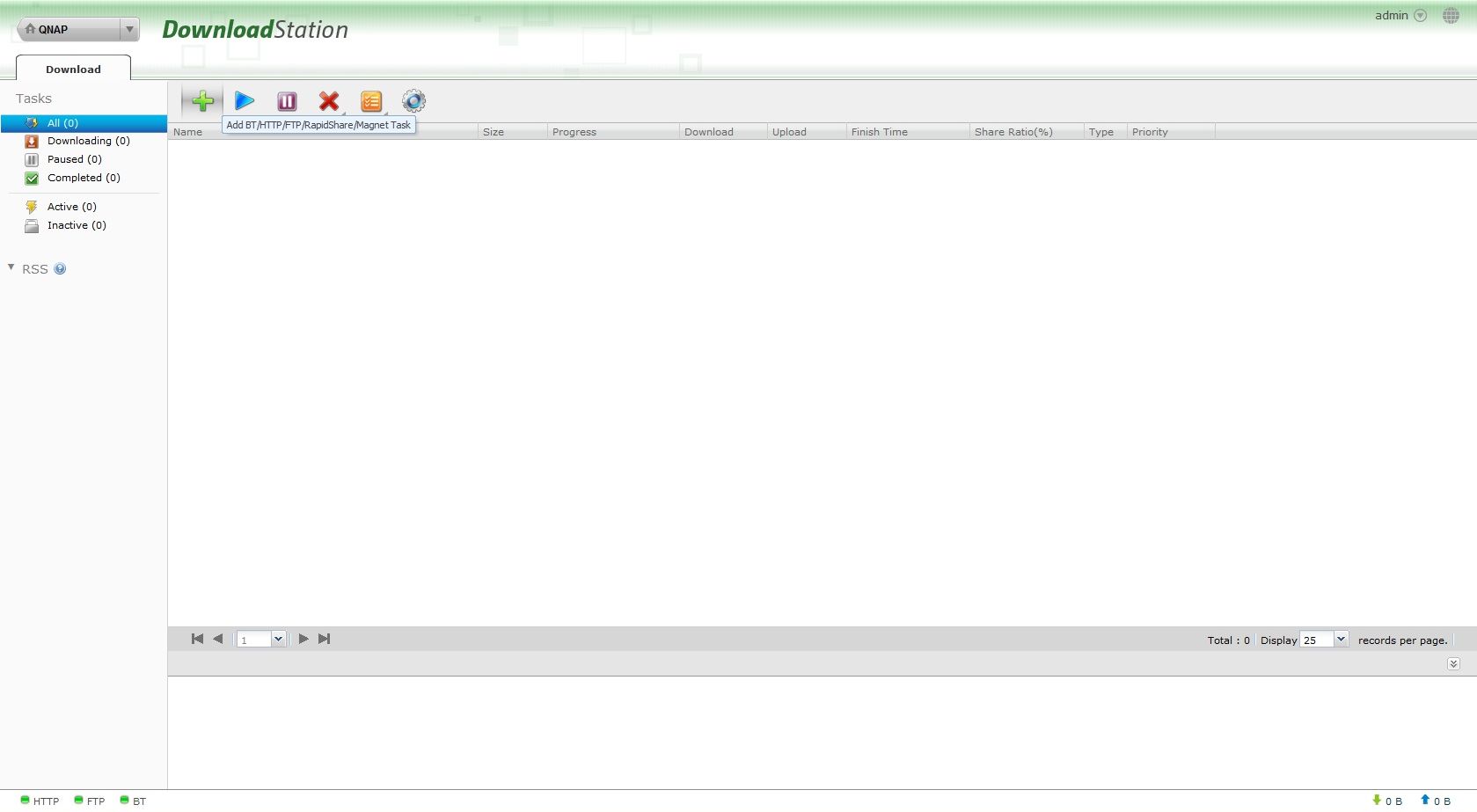Click the red X remove task icon

click(x=329, y=101)
